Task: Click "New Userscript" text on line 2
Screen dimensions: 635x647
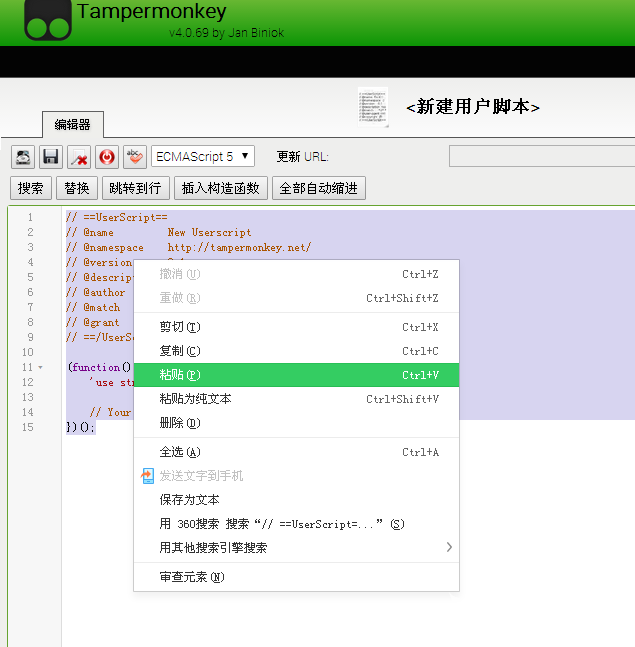Action: coord(210,232)
